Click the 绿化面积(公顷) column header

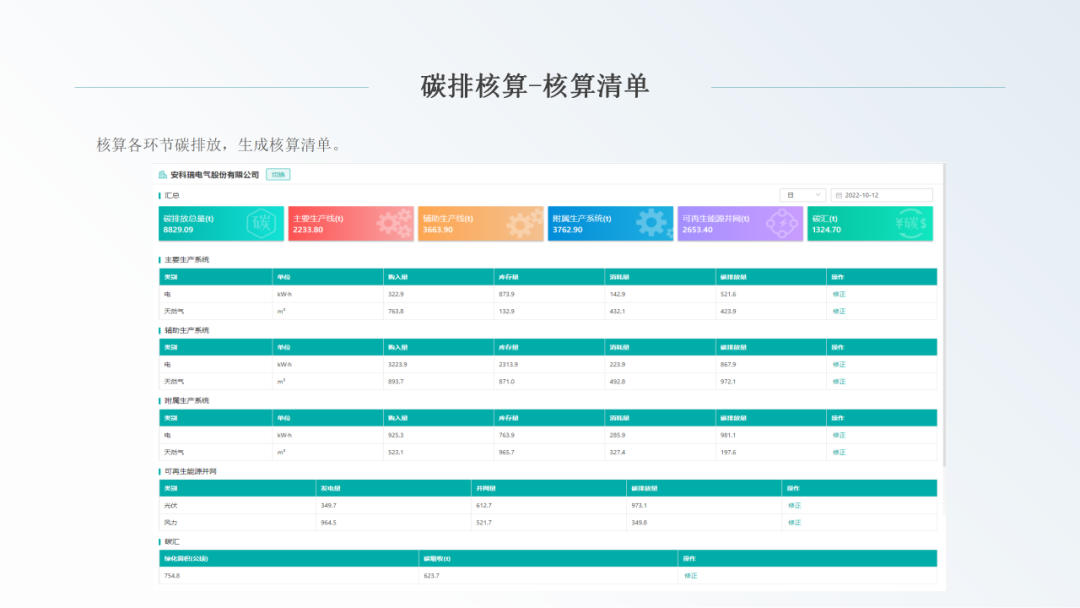pos(186,558)
